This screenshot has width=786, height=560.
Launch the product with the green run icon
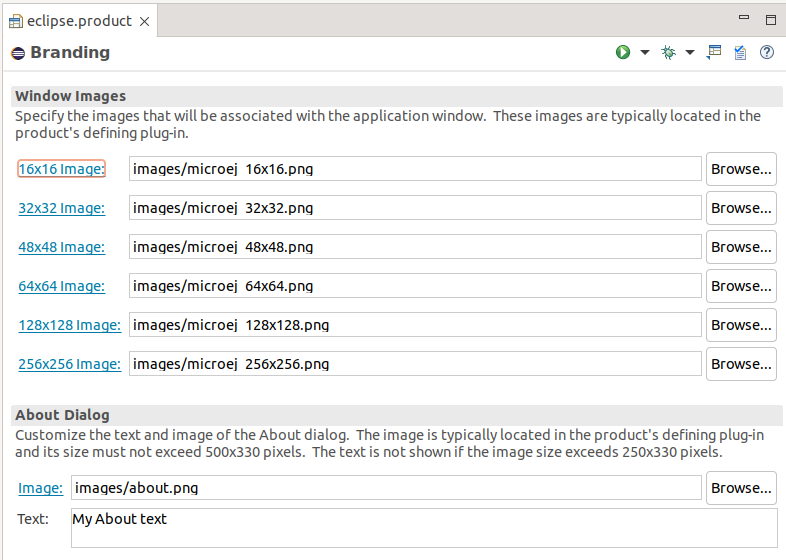pyautogui.click(x=623, y=53)
